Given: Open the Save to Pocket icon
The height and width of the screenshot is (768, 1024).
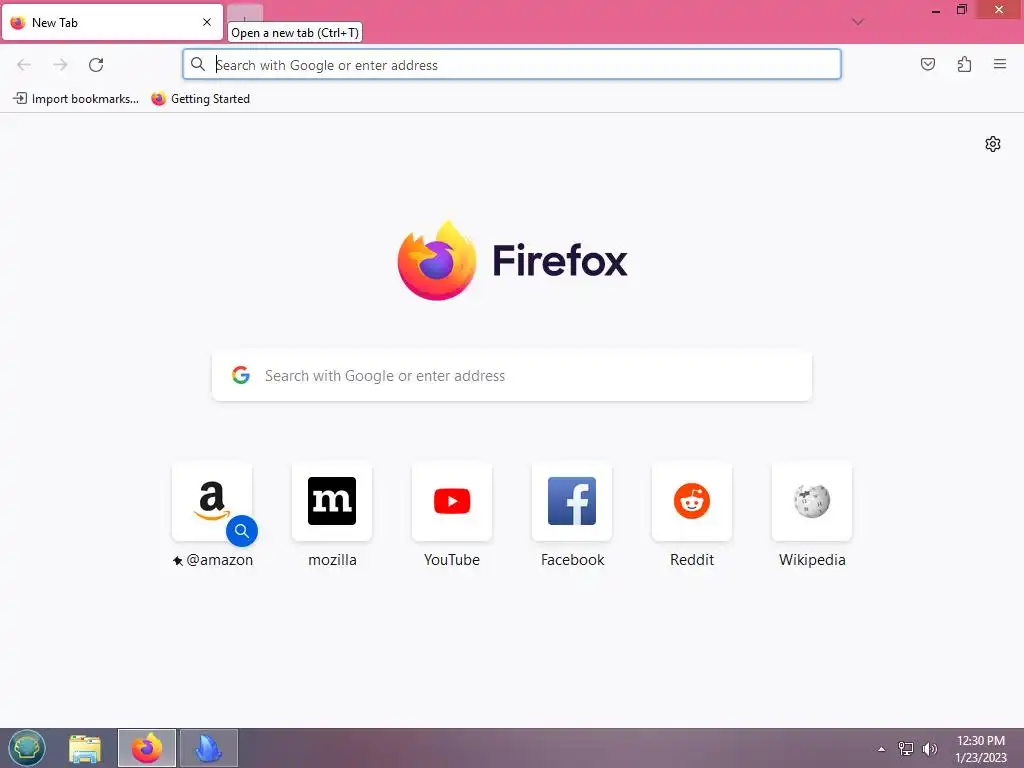Looking at the screenshot, I should (927, 64).
